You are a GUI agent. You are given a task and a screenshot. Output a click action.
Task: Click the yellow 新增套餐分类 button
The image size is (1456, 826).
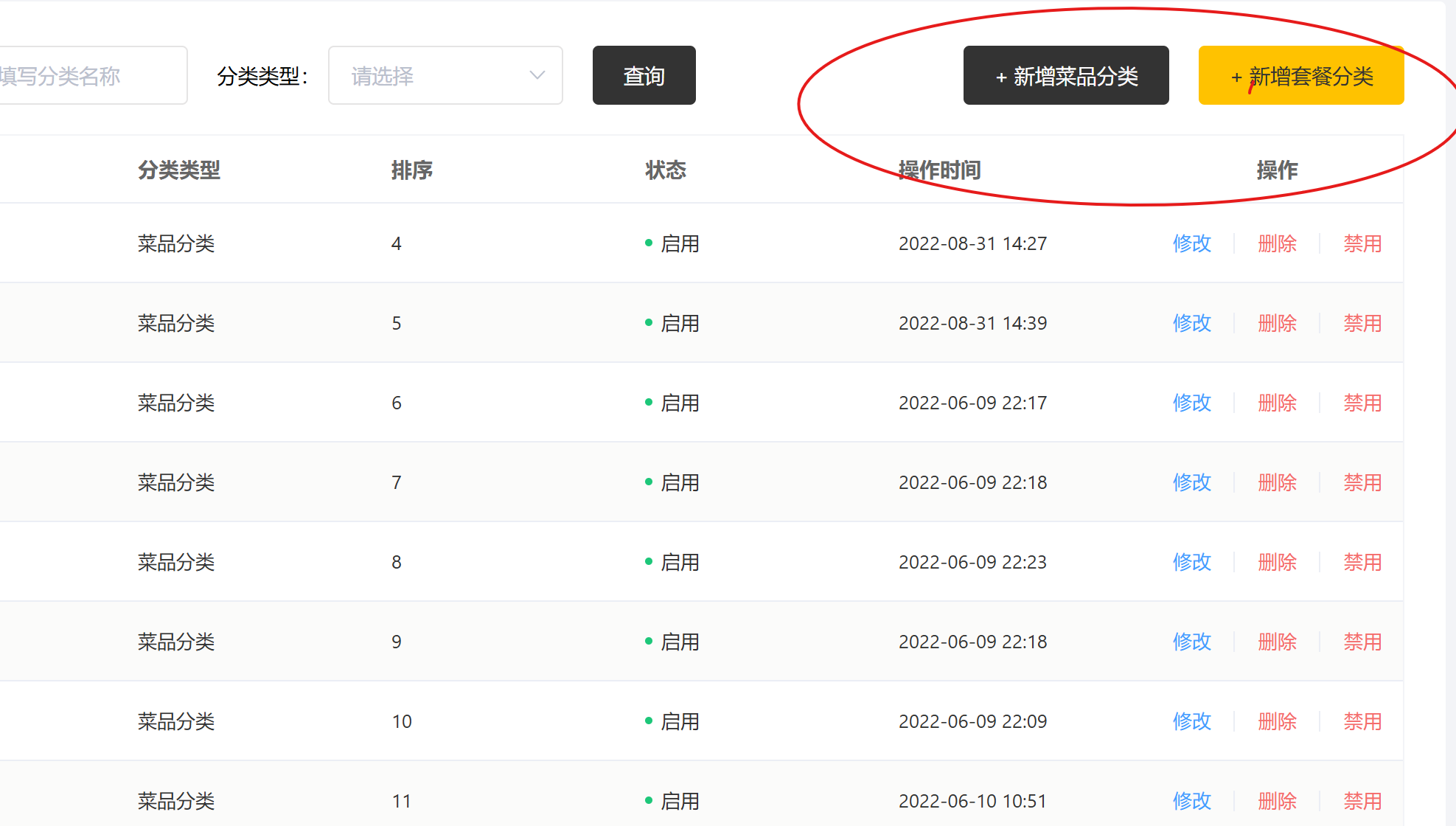tap(1300, 76)
